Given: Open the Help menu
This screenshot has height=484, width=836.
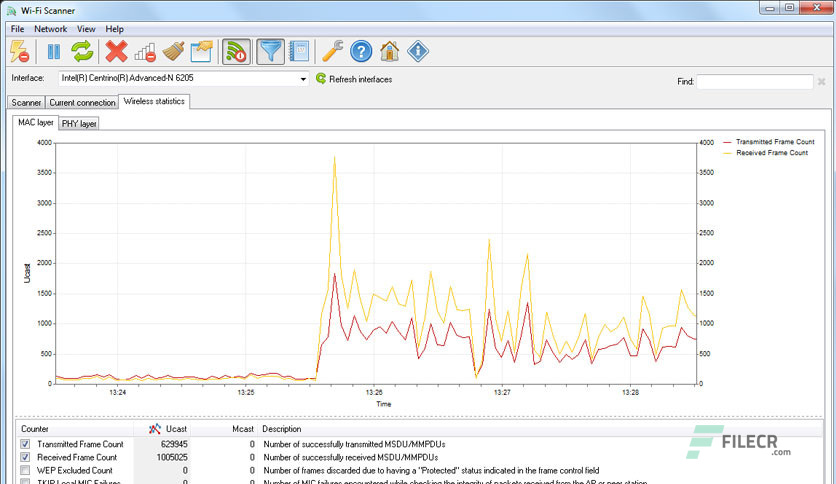Looking at the screenshot, I should [114, 29].
